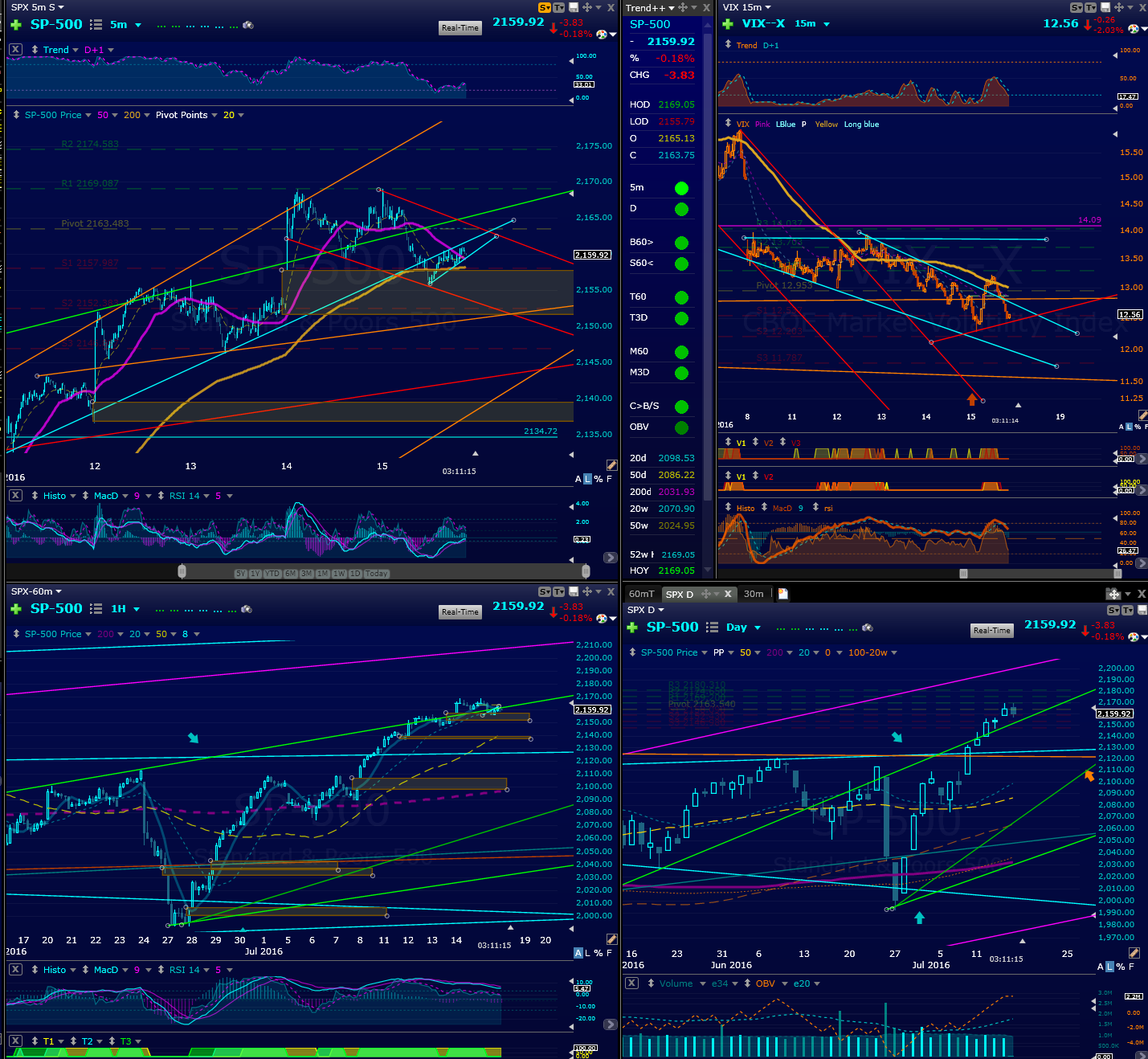Click the move arrows icon in SPX 5m panel header

pos(586,7)
